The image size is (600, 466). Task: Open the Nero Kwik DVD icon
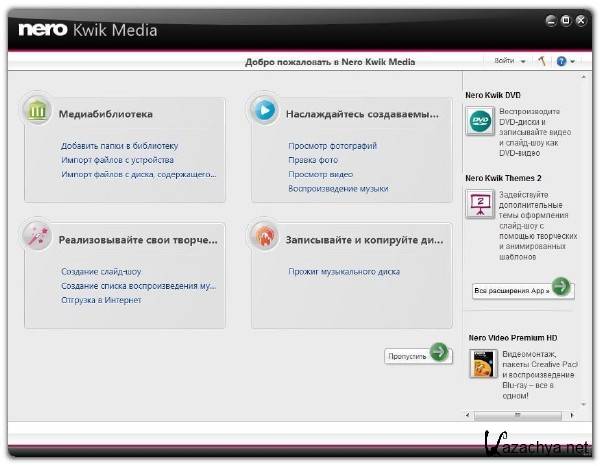(481, 122)
